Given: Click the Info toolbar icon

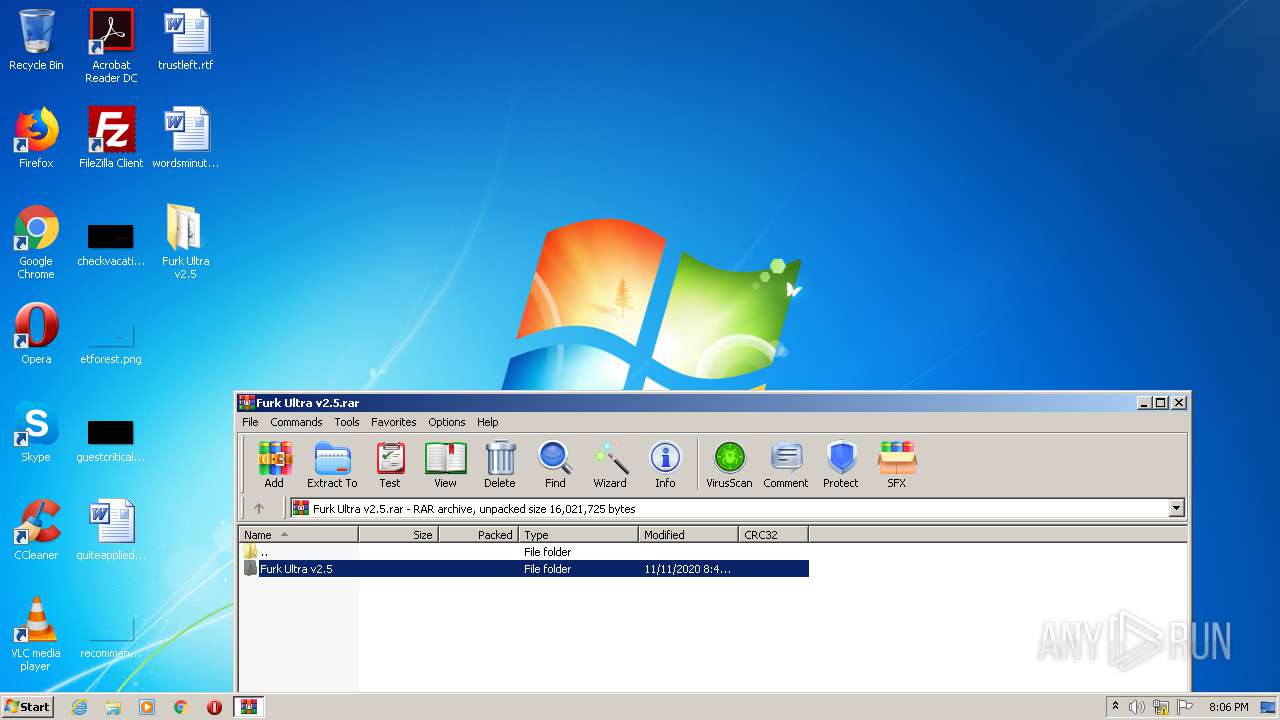Looking at the screenshot, I should (x=665, y=465).
